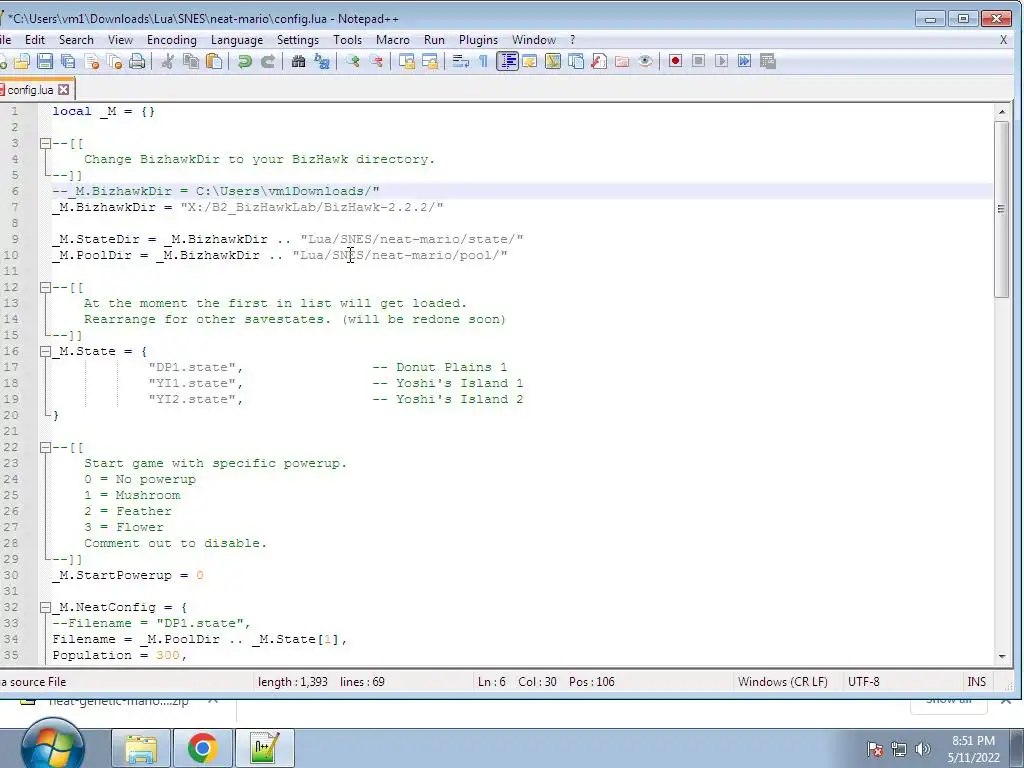Click the length : 1,393 status field

(x=293, y=682)
